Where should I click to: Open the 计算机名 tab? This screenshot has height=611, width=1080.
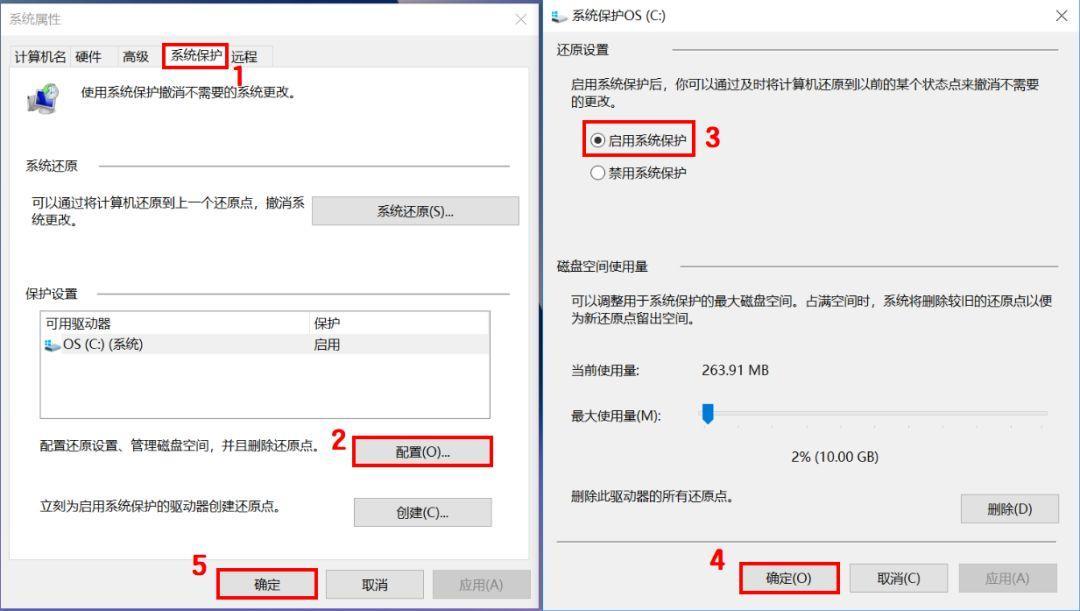40,56
